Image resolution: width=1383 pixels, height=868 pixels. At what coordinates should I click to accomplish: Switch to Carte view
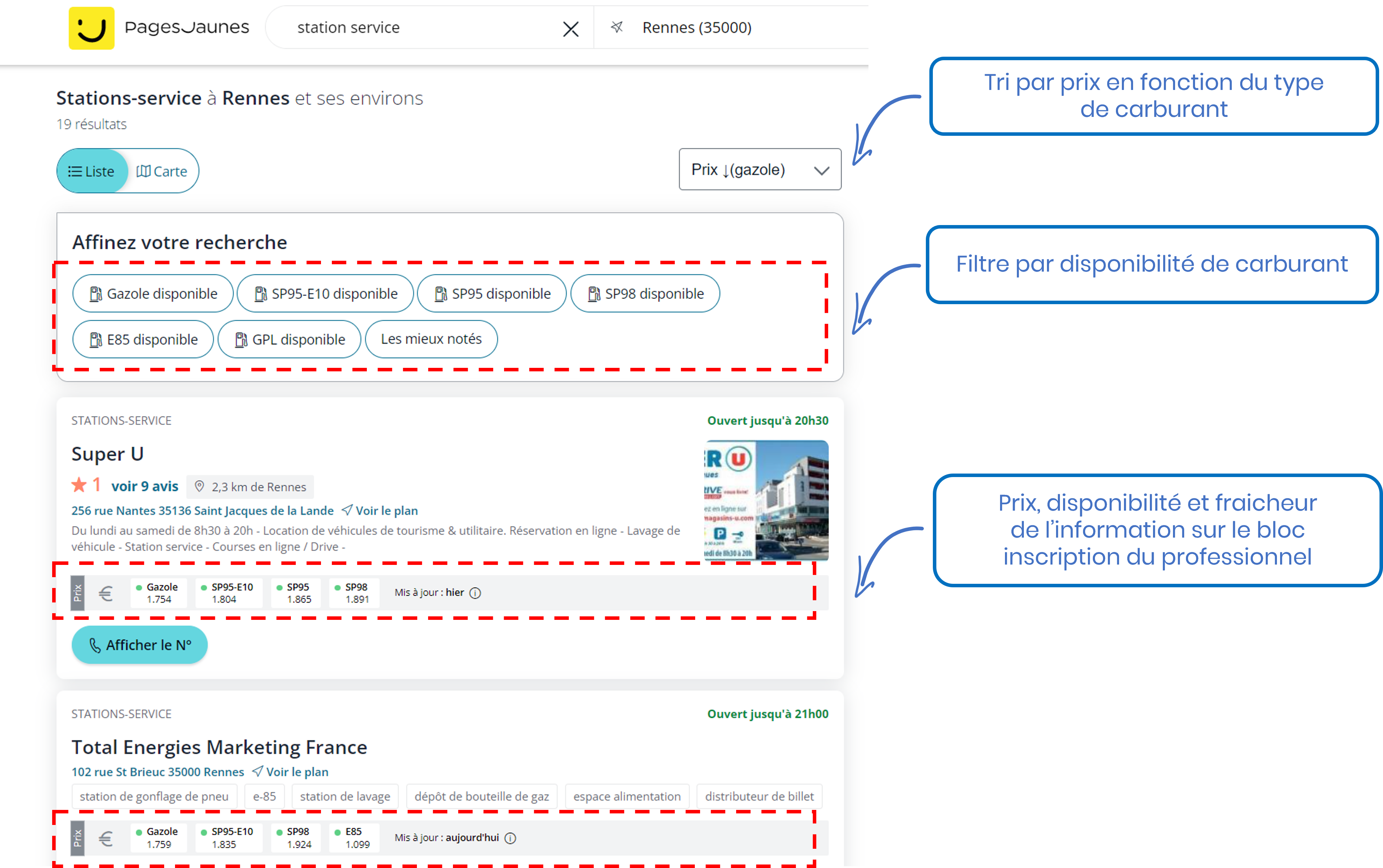162,171
